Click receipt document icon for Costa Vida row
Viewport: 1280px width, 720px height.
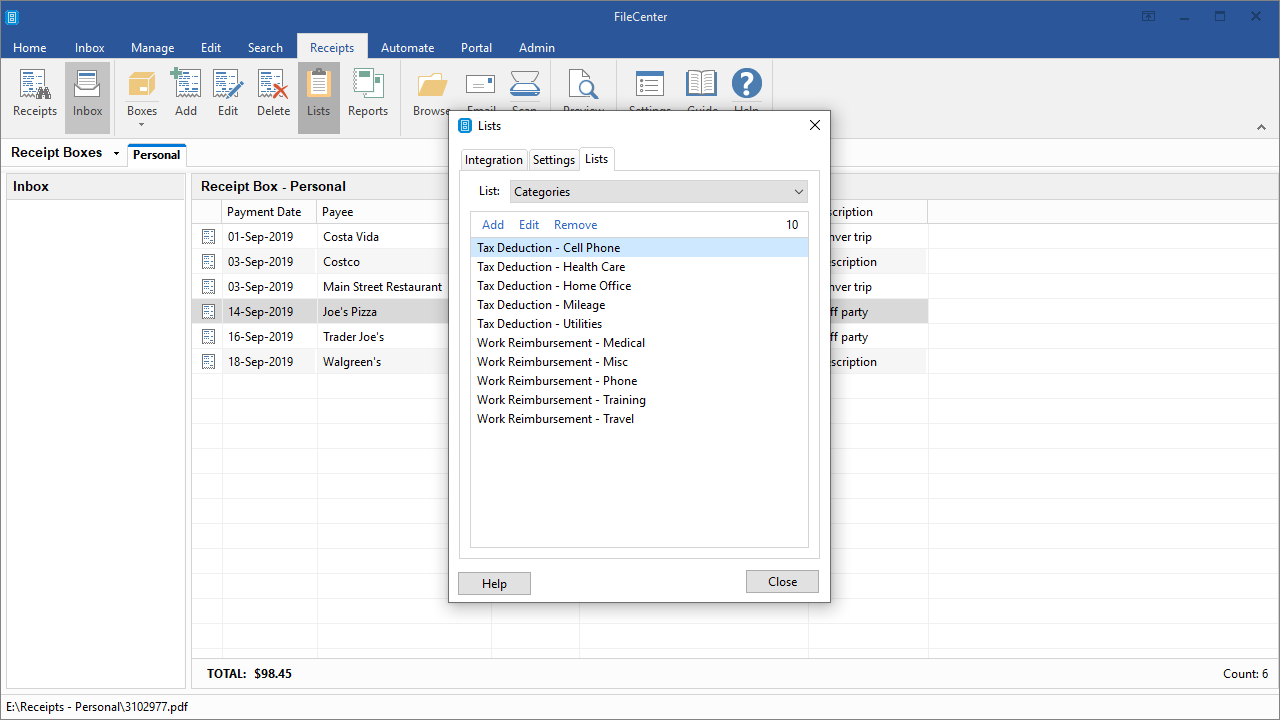(x=208, y=237)
